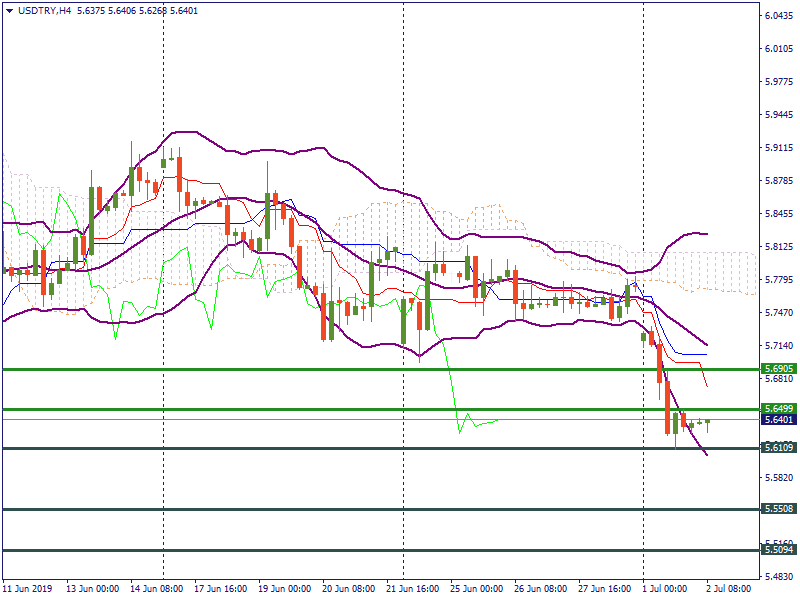This screenshot has width=800, height=600.
Task: Click the USDTRY,H4 chart title text
Action: tap(45, 10)
